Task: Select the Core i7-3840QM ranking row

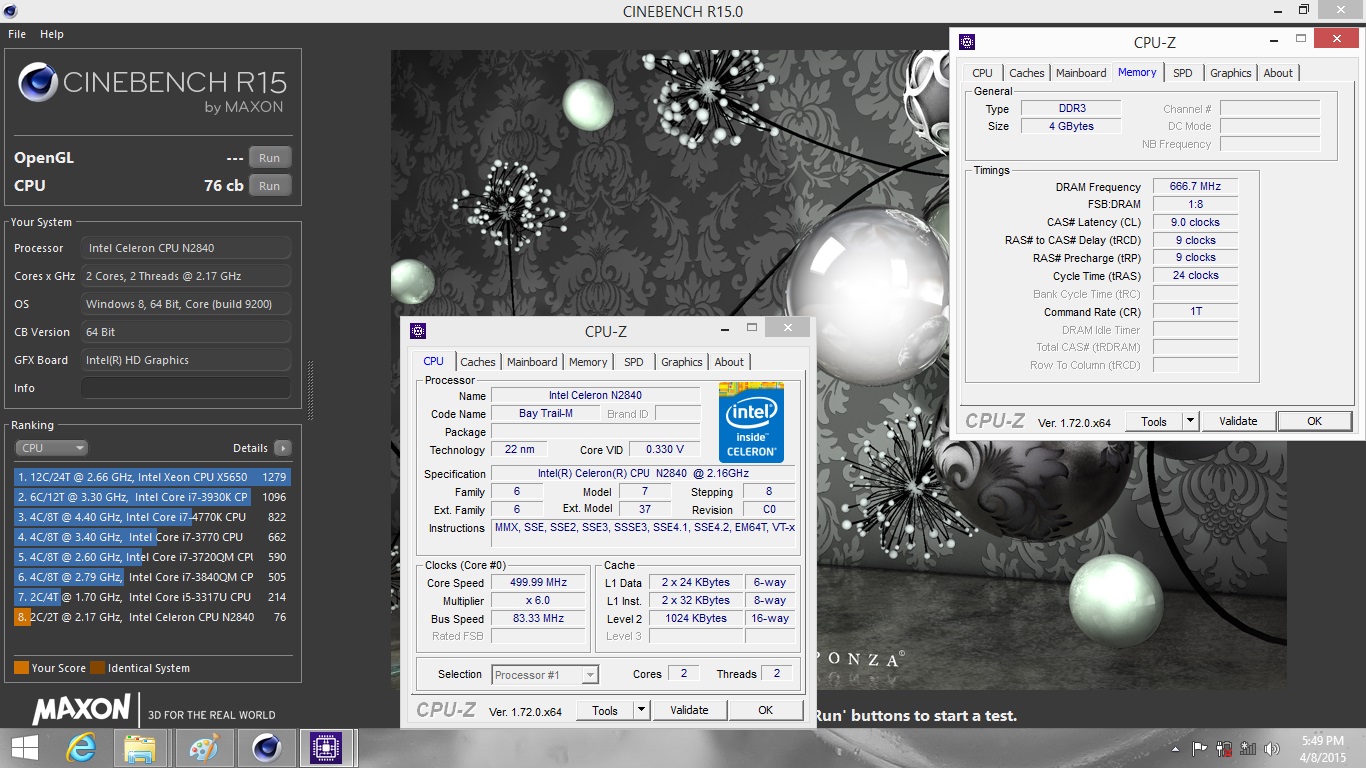Action: [151, 577]
